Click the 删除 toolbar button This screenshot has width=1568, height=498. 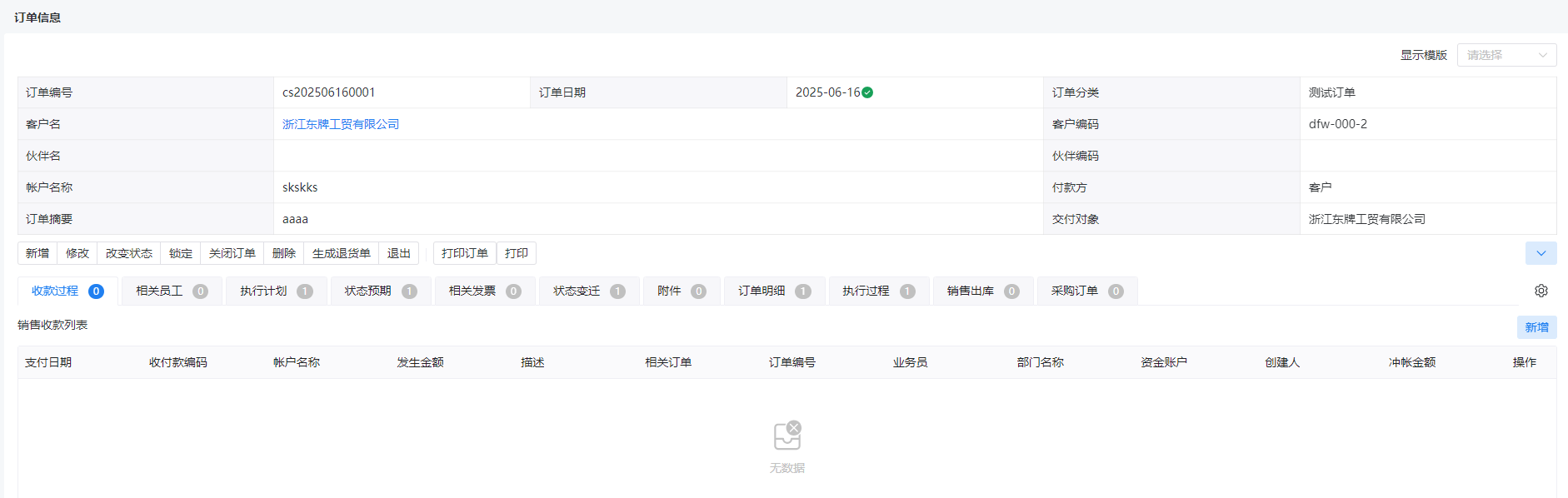tap(284, 253)
